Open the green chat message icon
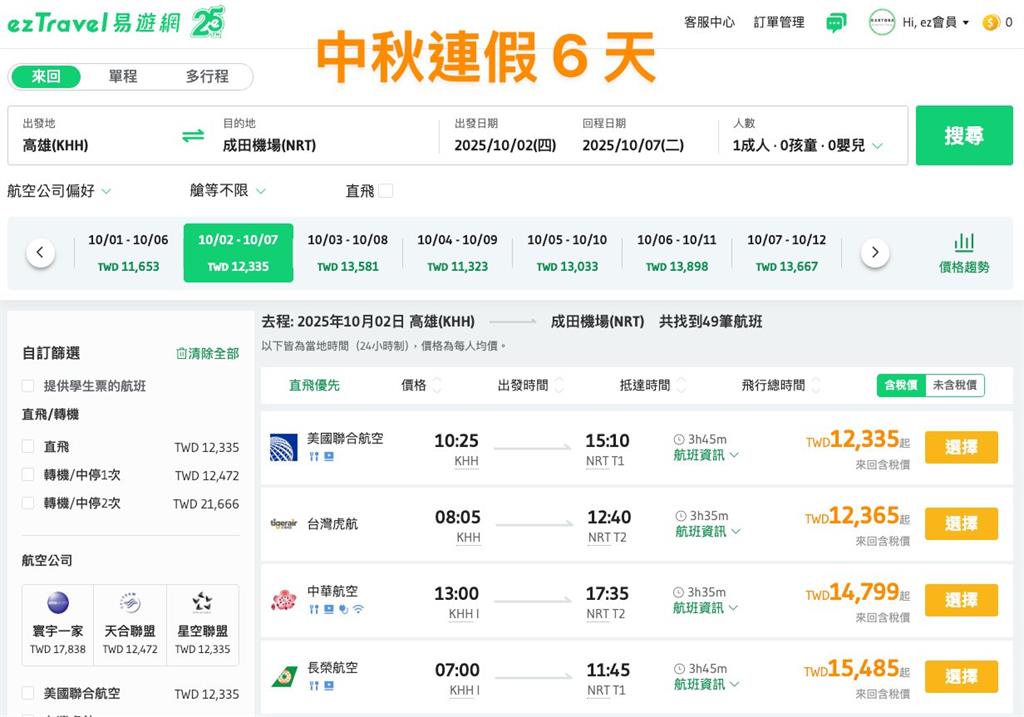The height and width of the screenshot is (717, 1024). [x=836, y=23]
